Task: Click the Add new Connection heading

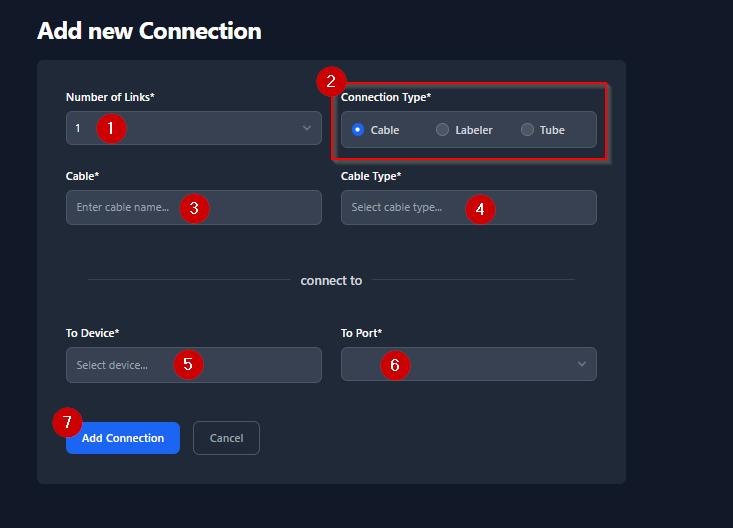Action: tap(149, 31)
